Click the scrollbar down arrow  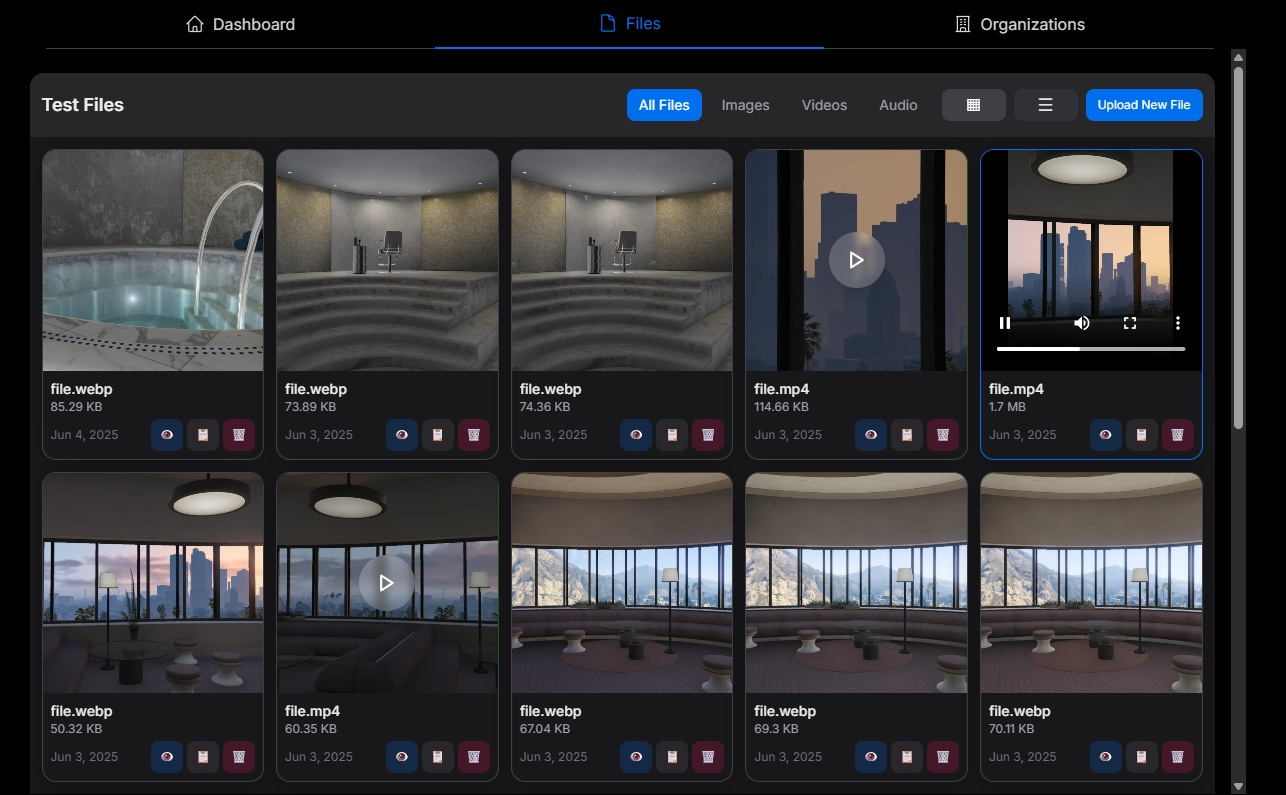tap(1238, 786)
